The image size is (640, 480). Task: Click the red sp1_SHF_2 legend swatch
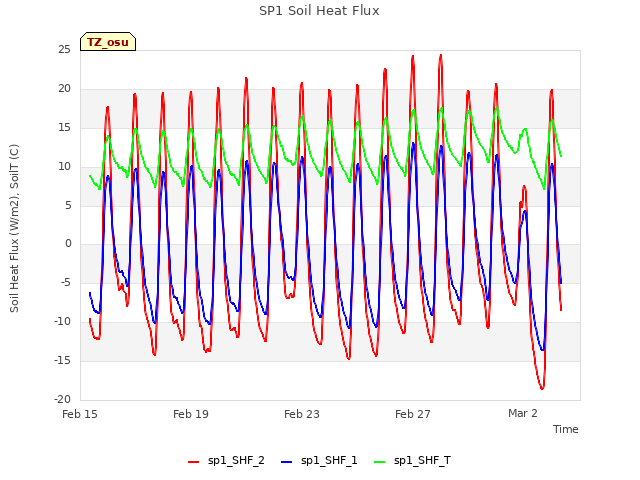(x=193, y=462)
